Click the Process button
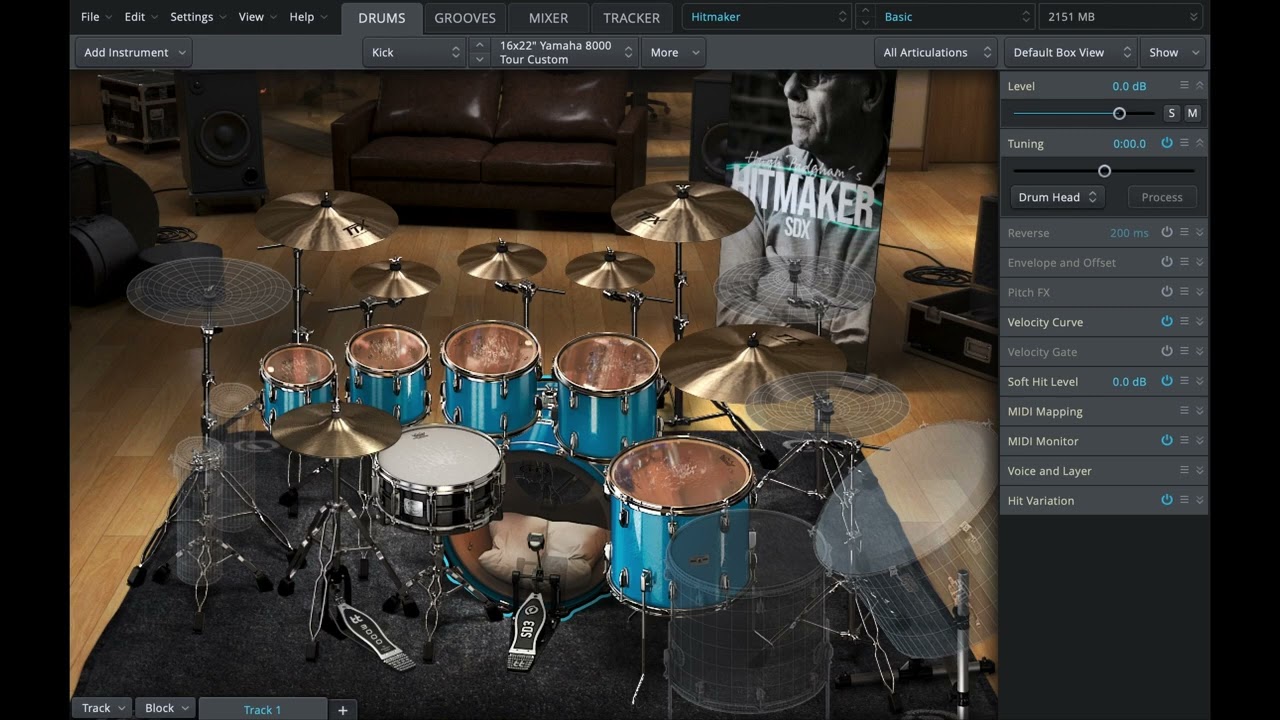Image resolution: width=1280 pixels, height=720 pixels. point(1162,197)
